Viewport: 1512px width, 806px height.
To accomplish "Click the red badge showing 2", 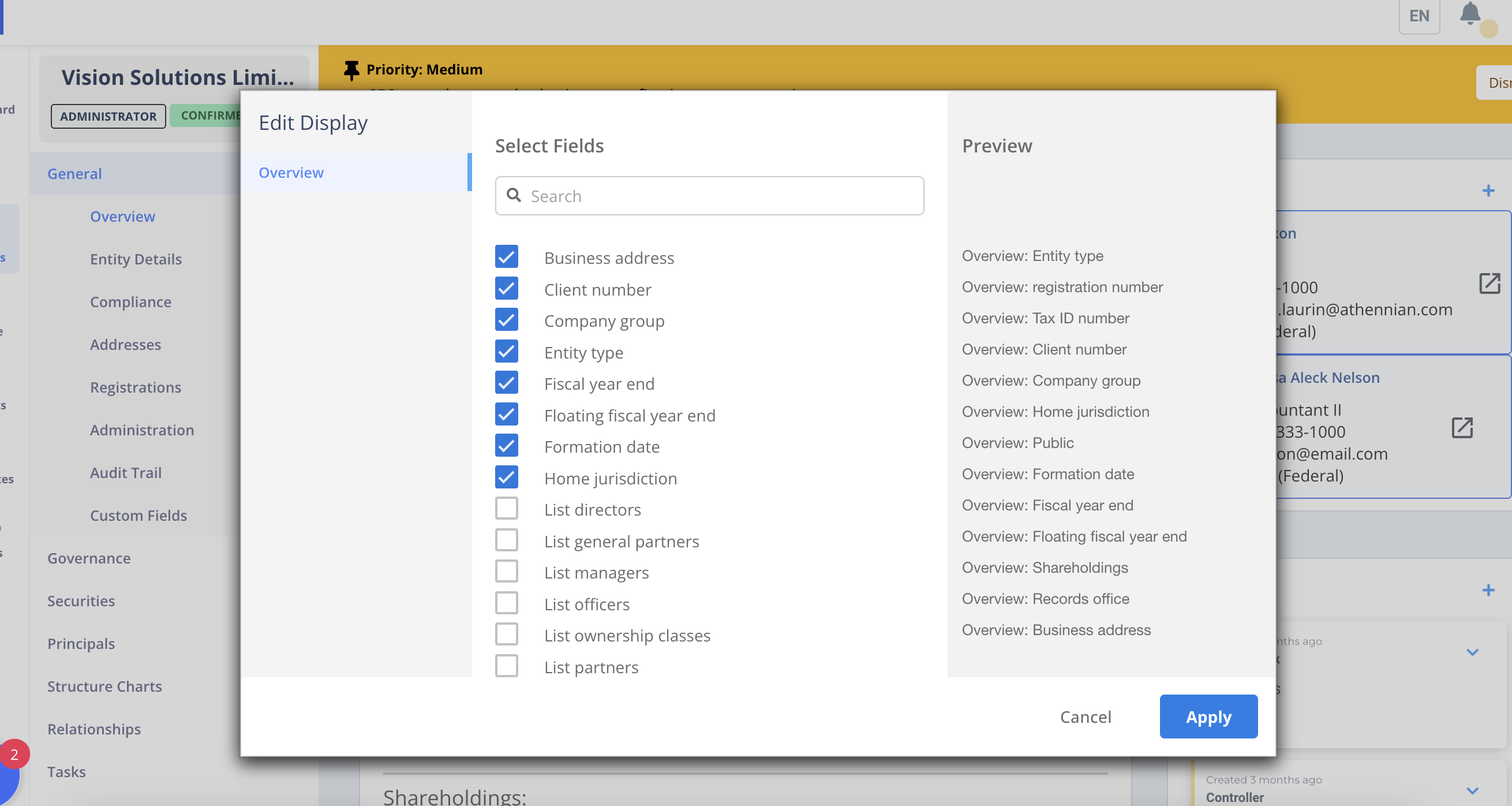I will click(x=14, y=755).
